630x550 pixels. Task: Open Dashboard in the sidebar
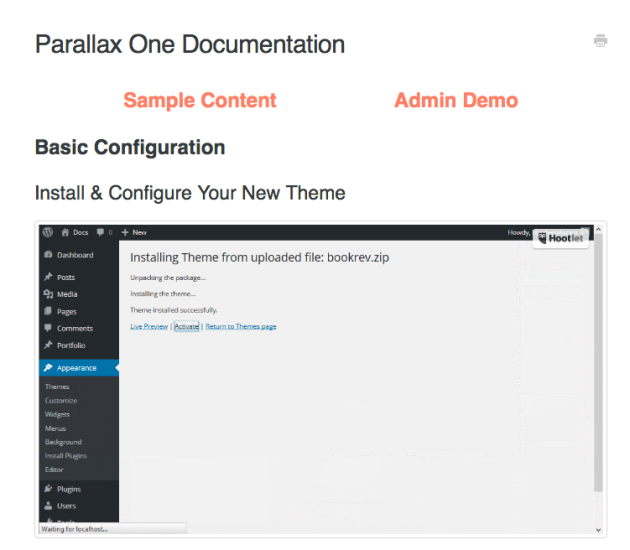[75, 255]
